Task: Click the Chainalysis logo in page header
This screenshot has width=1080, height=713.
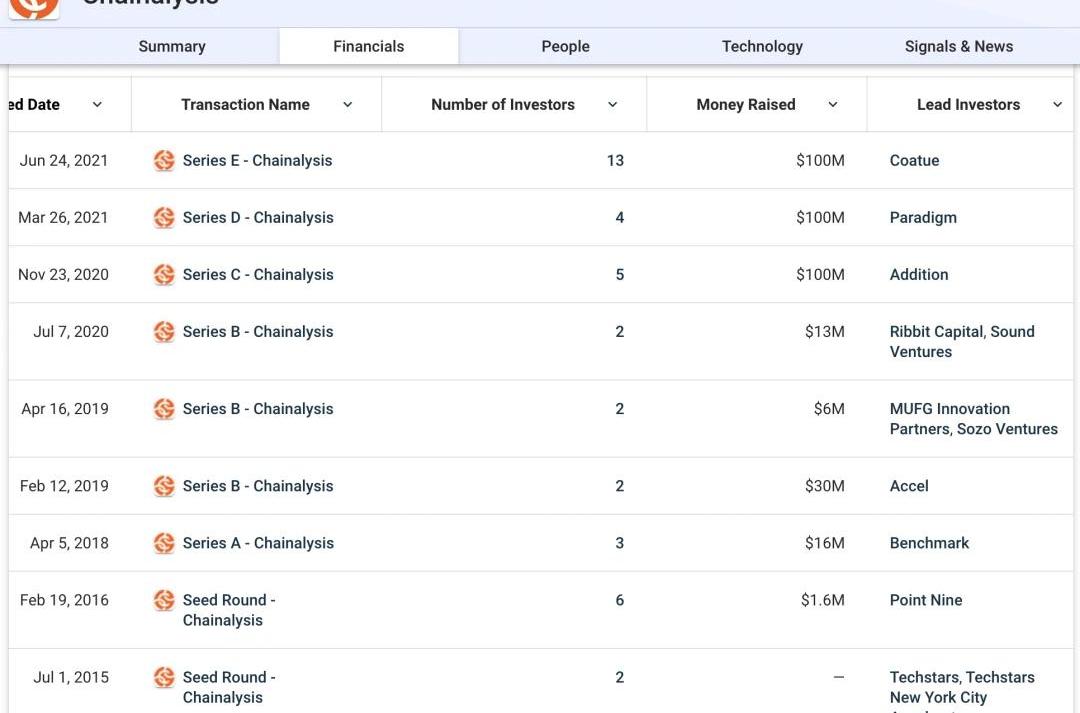Action: [34, 6]
